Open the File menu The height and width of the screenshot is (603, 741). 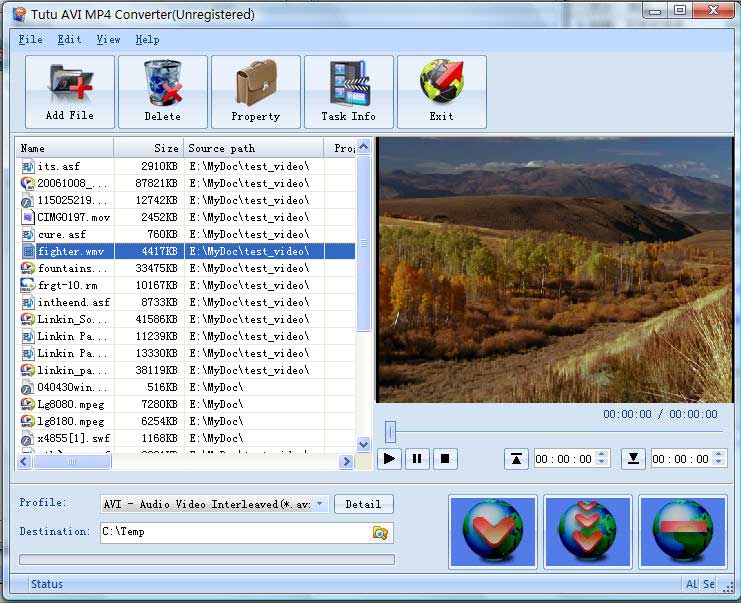point(31,40)
